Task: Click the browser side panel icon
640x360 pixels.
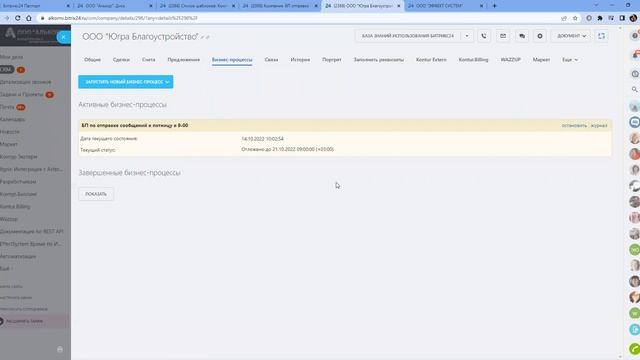Action: tap(622, 18)
